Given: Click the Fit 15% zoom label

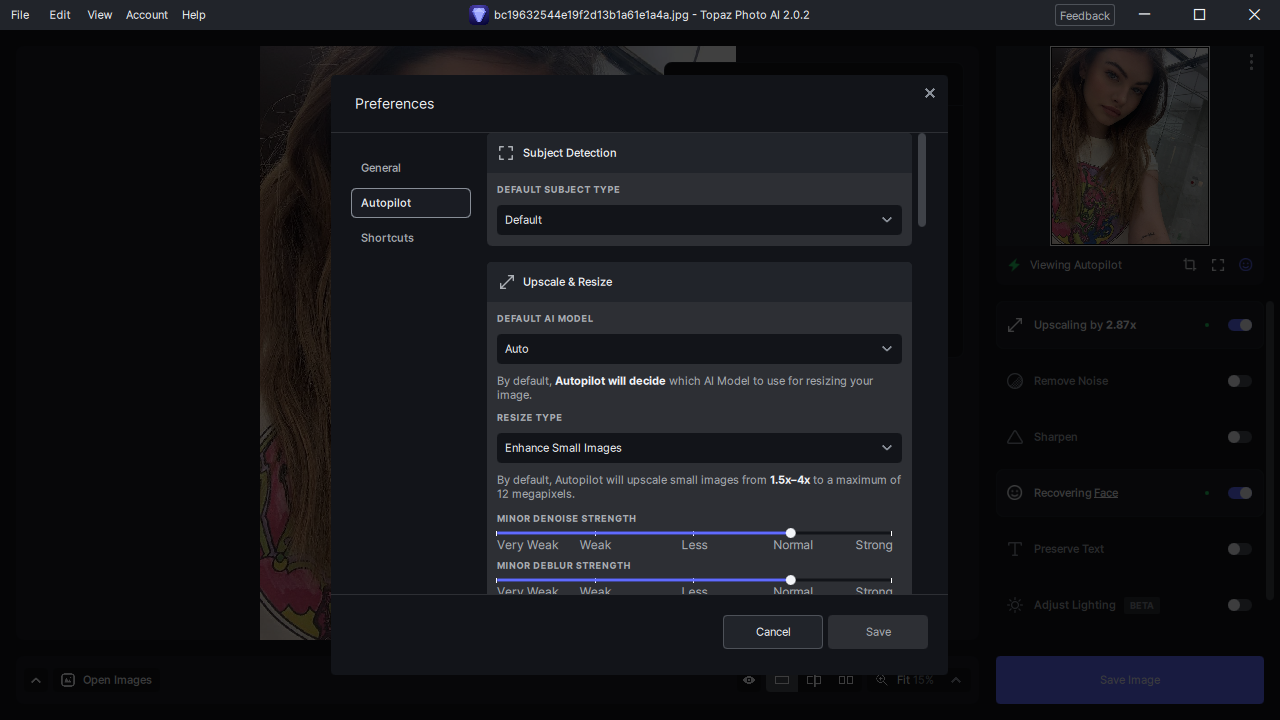Looking at the screenshot, I should (915, 680).
